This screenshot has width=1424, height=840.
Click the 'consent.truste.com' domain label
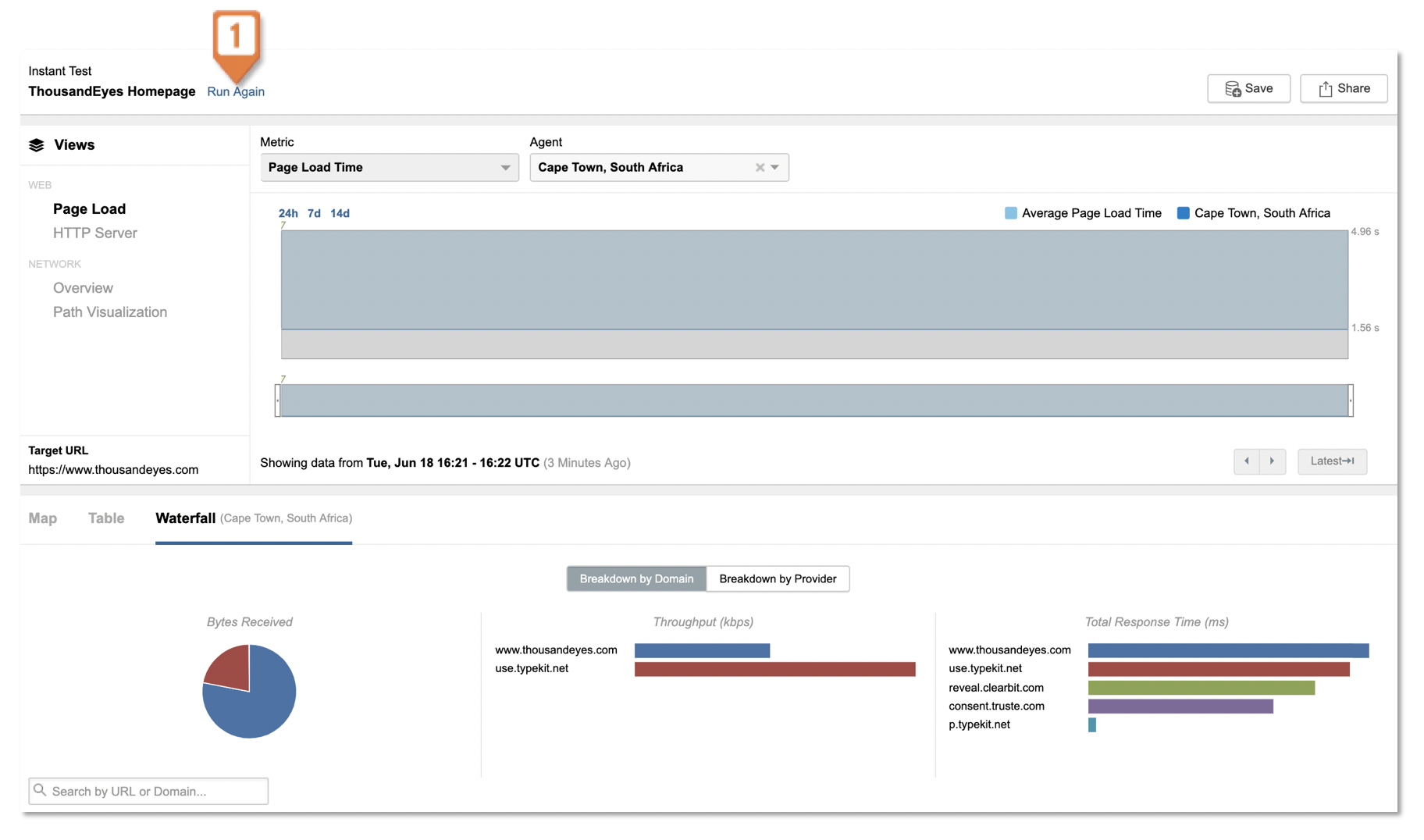click(996, 707)
